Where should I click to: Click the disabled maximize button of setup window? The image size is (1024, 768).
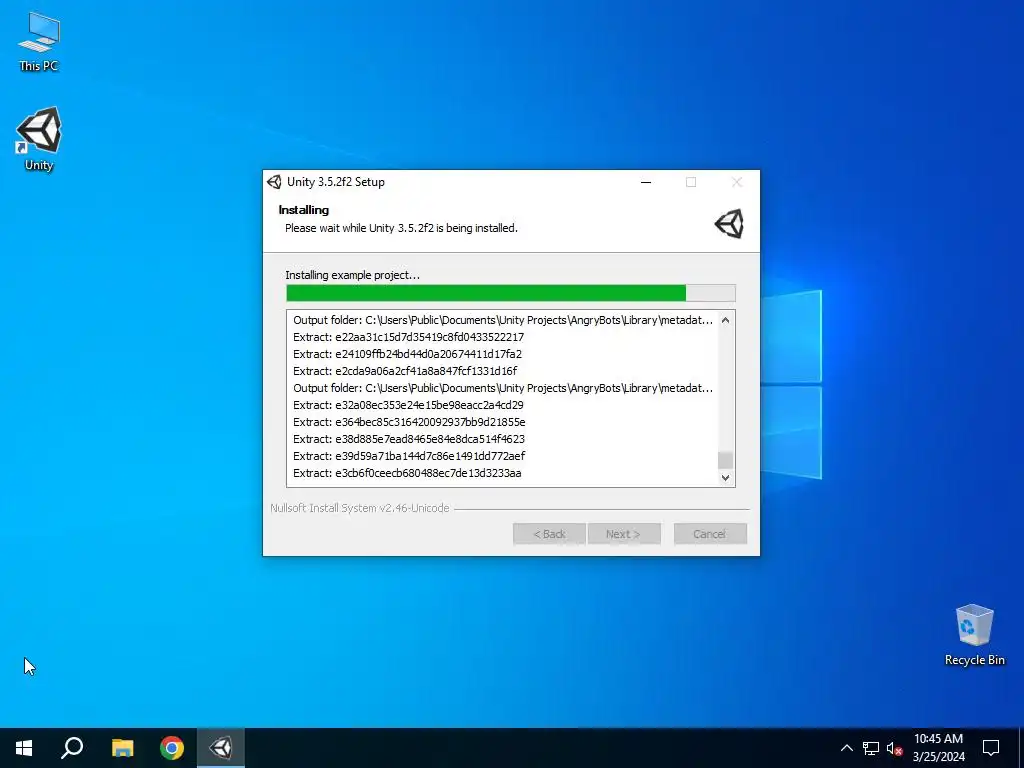pos(691,182)
